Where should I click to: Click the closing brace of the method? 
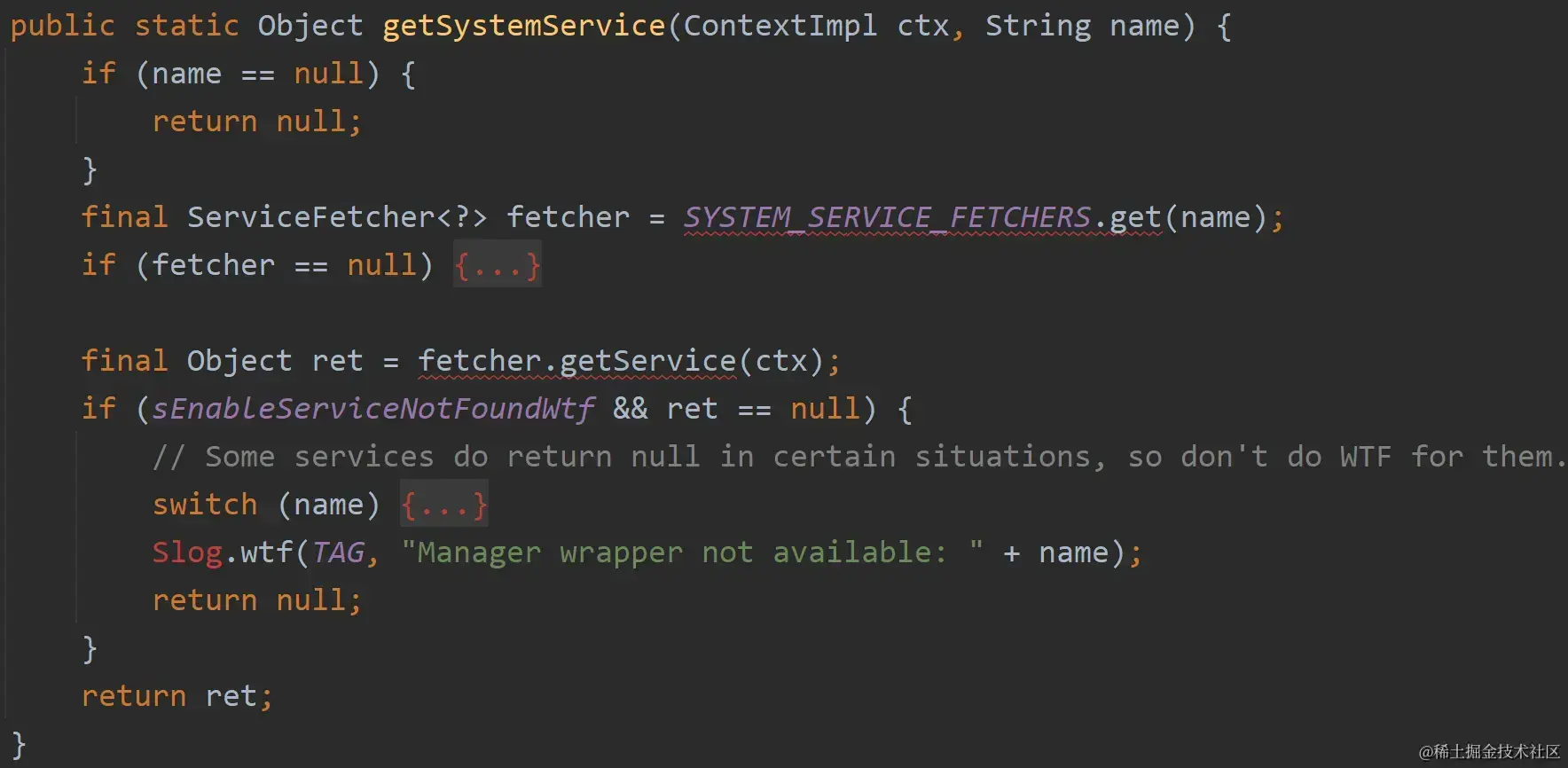click(19, 744)
